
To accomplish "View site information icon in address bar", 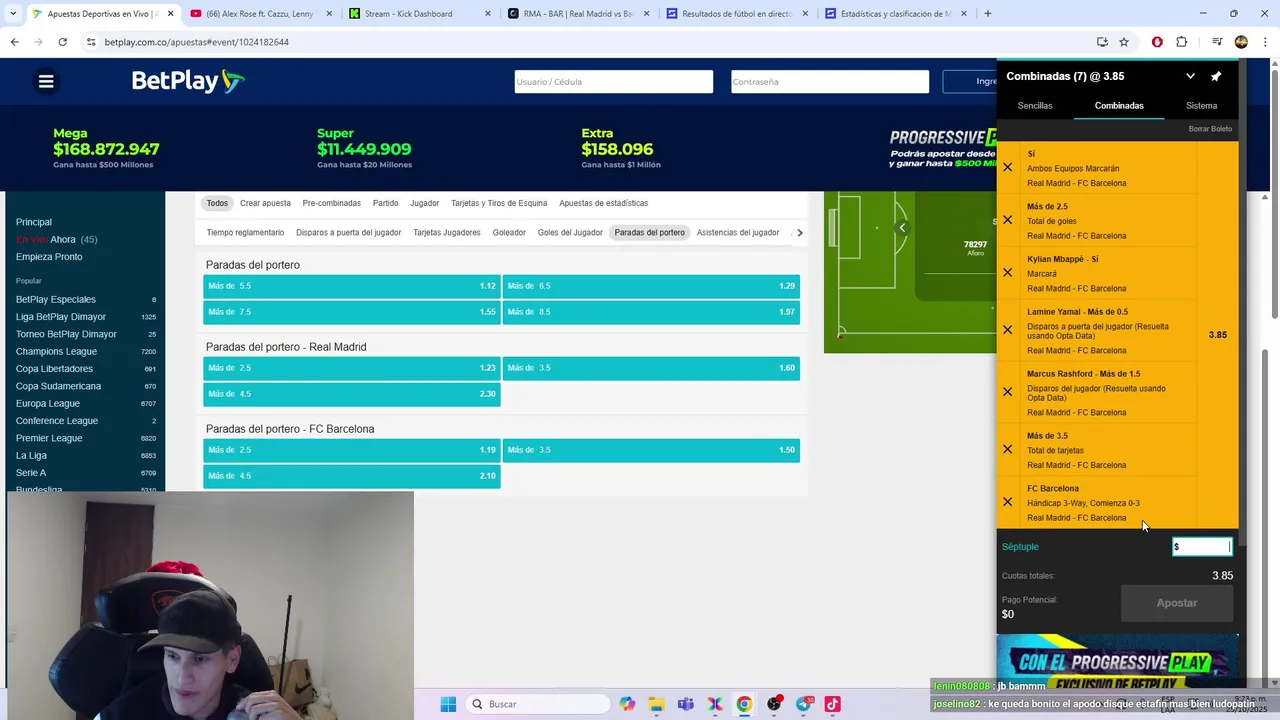I will coord(91,42).
